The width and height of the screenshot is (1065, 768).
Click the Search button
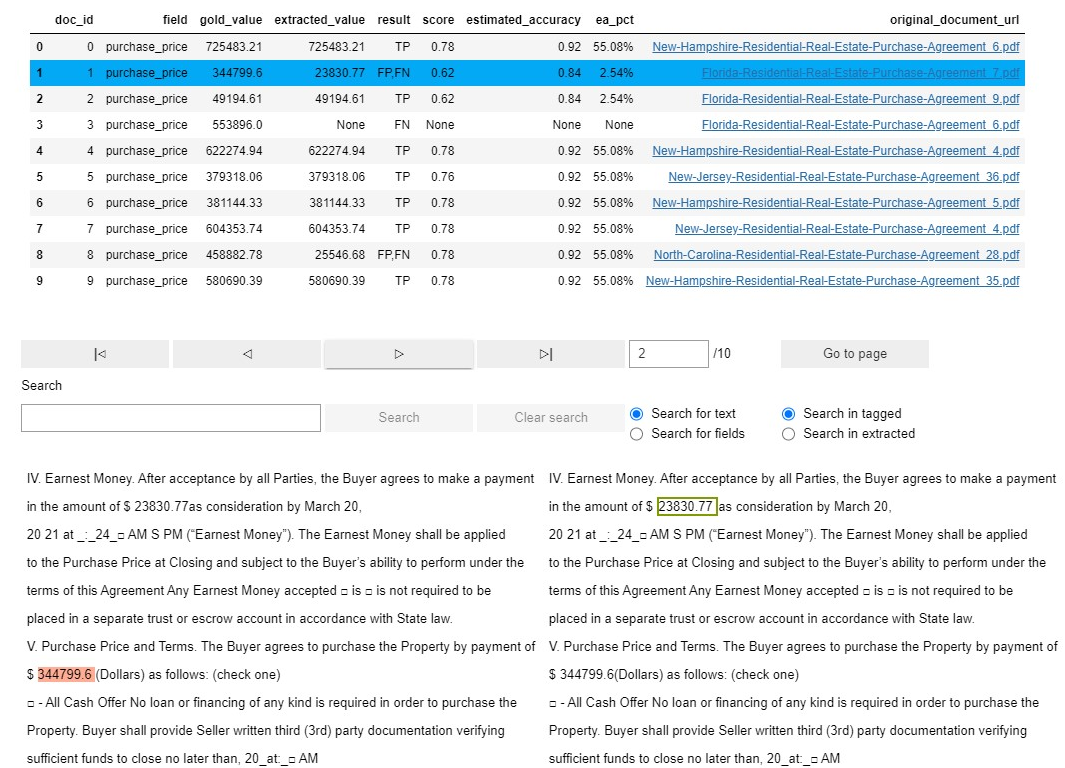(x=399, y=418)
